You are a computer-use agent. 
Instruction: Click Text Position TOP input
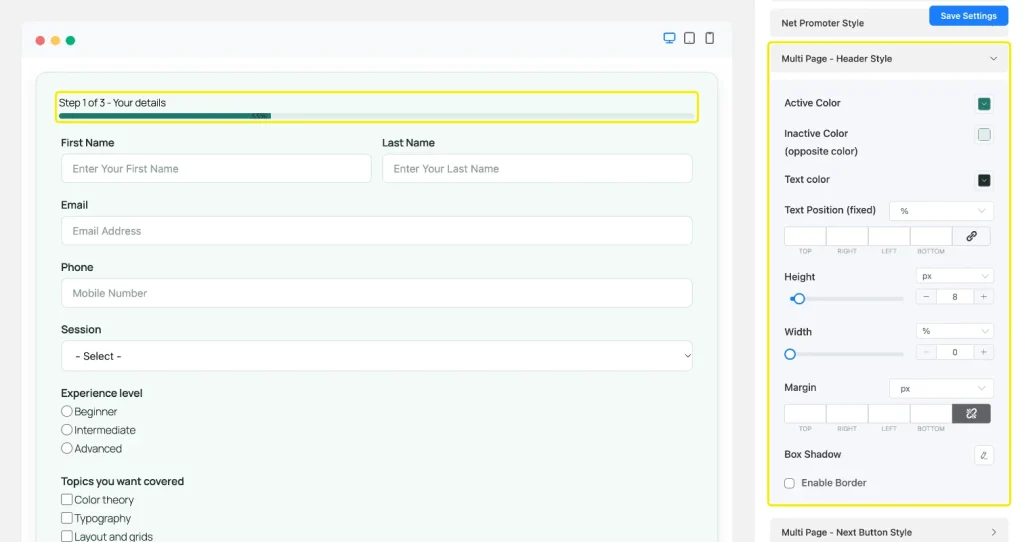click(805, 236)
